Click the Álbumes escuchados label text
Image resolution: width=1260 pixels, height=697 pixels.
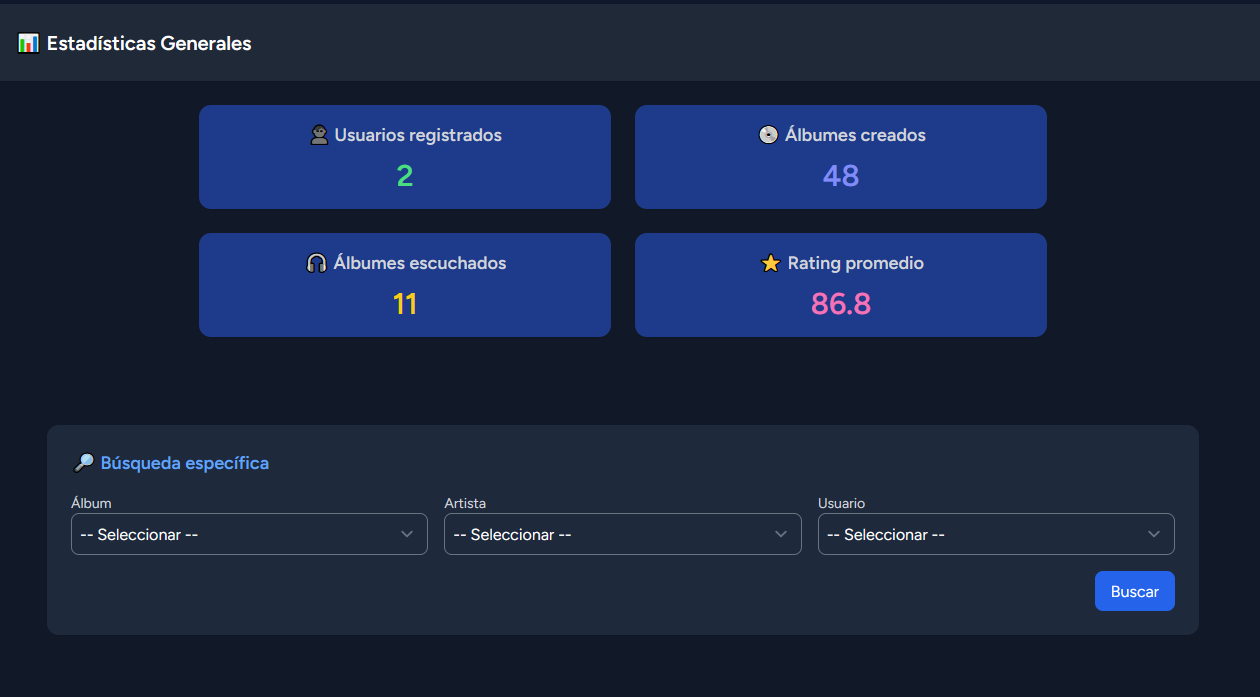[420, 263]
